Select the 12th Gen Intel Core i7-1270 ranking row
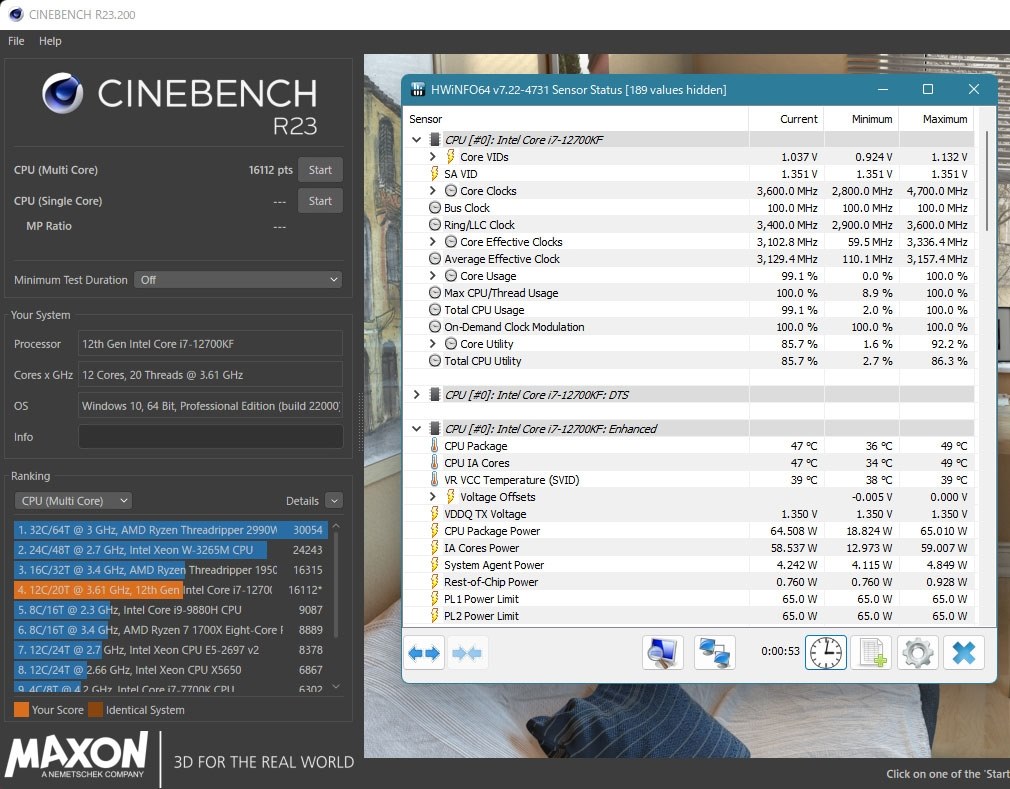Screen dimensions: 1010x789 [x=171, y=590]
